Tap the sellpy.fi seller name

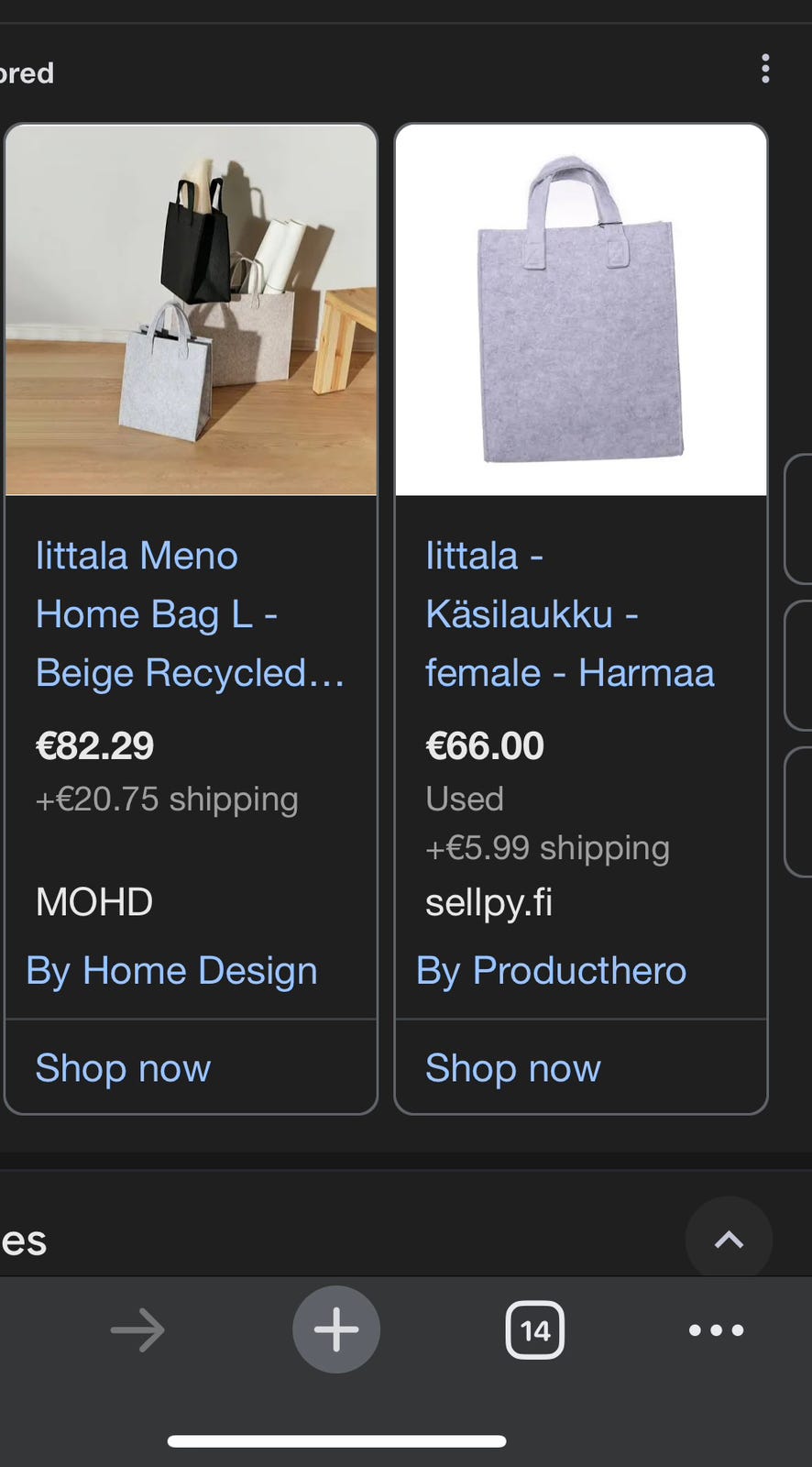click(x=488, y=902)
